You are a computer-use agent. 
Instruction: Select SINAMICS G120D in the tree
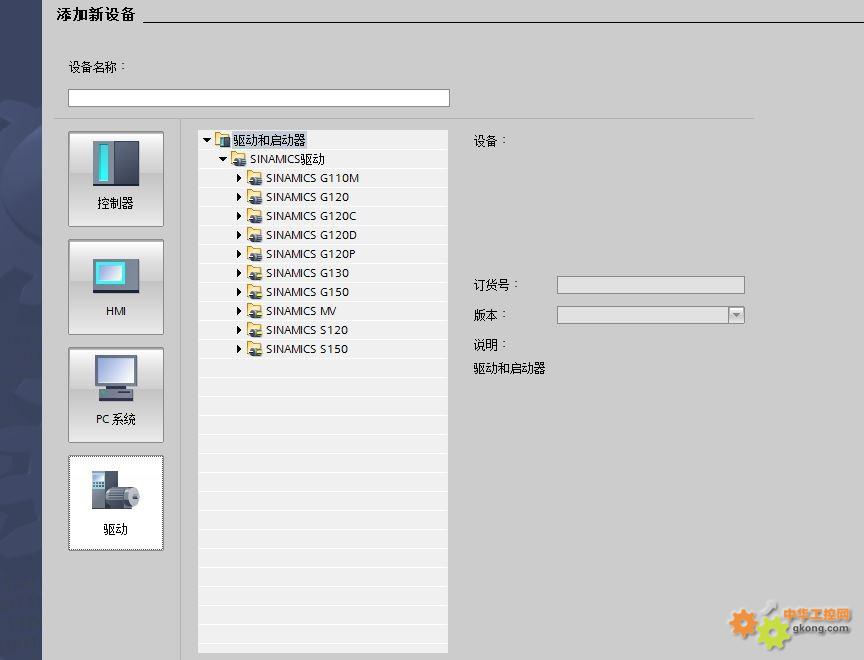tap(311, 235)
